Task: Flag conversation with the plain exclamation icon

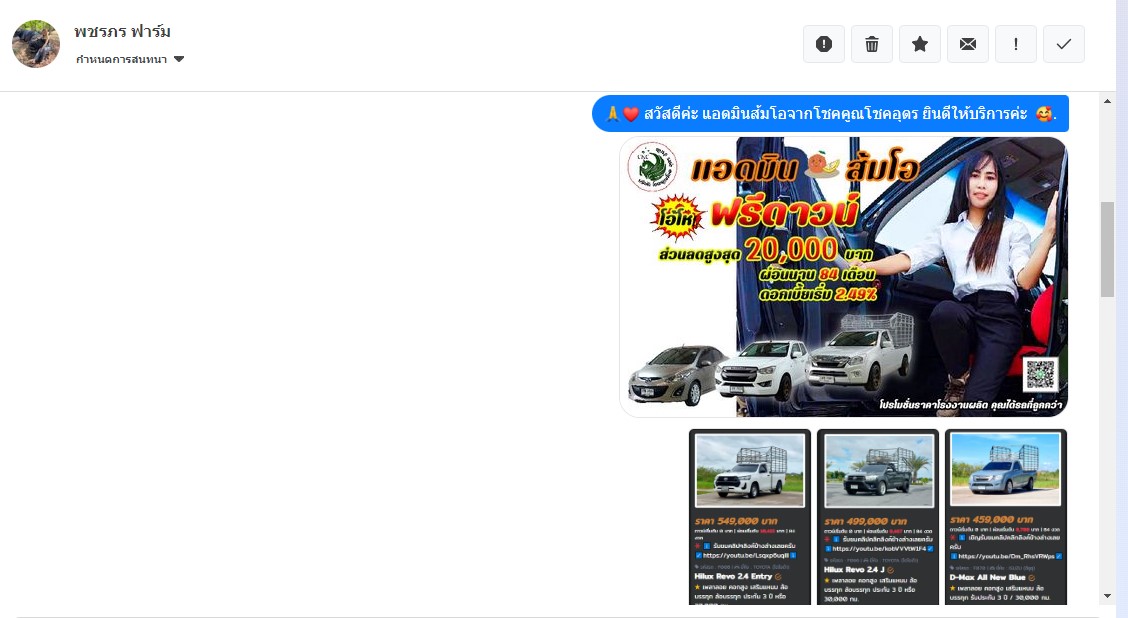Action: click(1016, 44)
